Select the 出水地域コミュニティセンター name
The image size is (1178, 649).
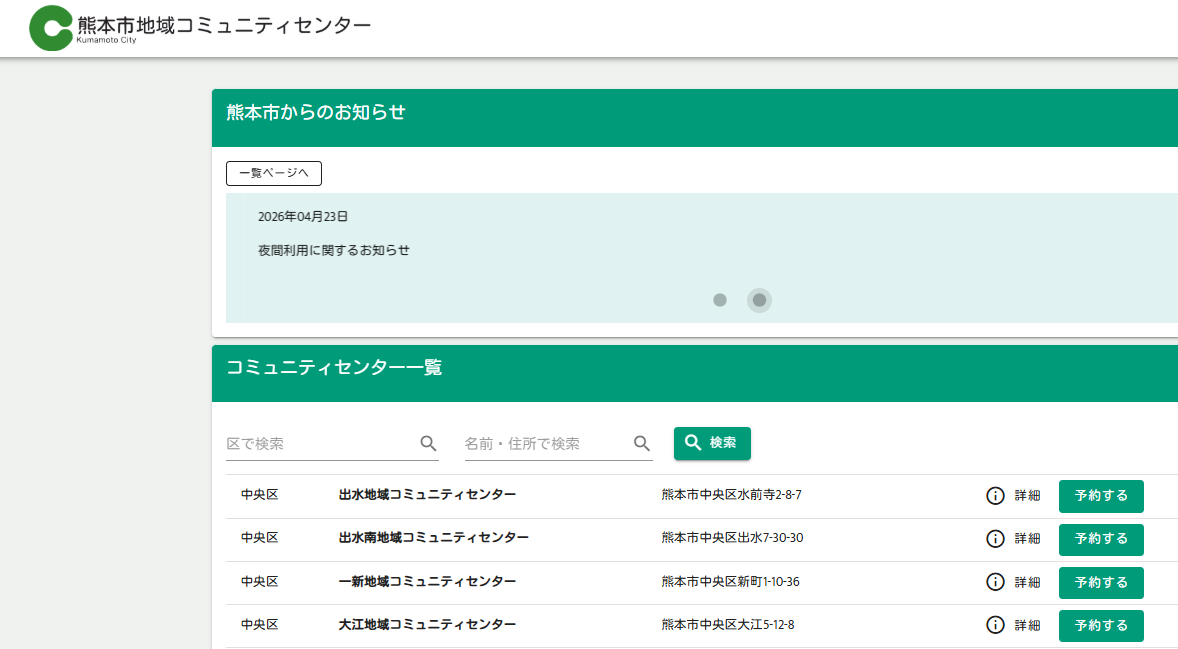click(427, 495)
